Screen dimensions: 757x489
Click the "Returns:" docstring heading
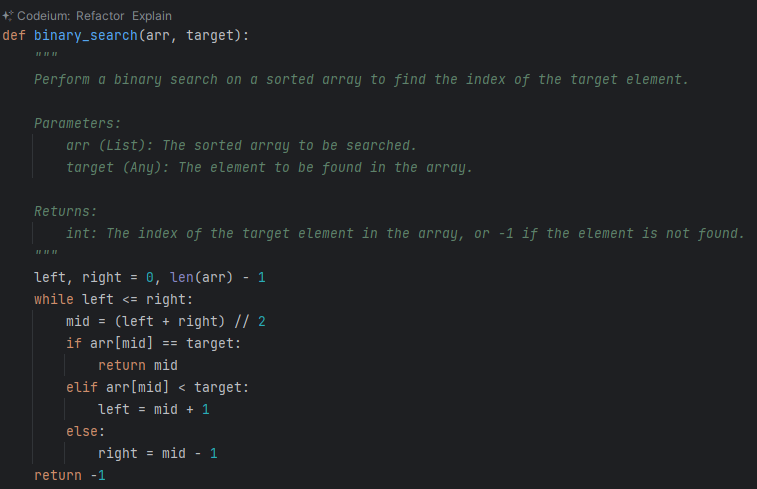pyautogui.click(x=66, y=211)
